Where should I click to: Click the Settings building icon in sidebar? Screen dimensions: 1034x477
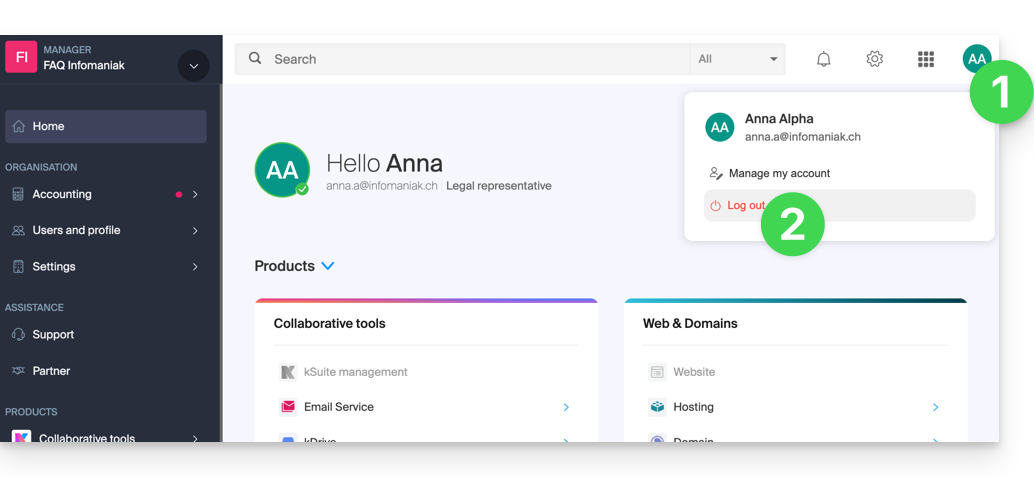[x=19, y=267]
